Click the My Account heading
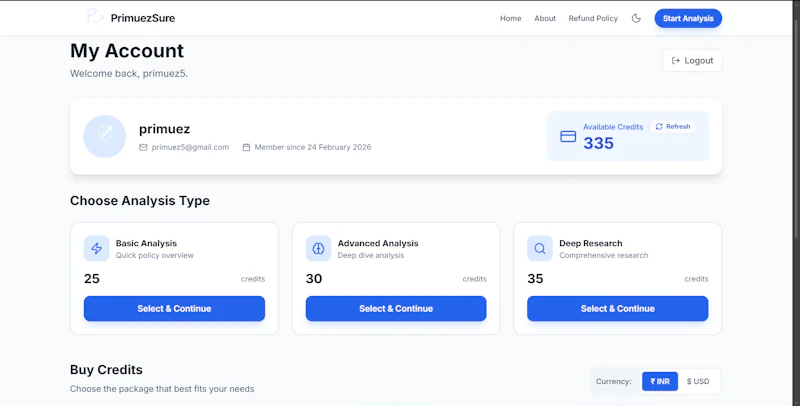 click(x=127, y=51)
